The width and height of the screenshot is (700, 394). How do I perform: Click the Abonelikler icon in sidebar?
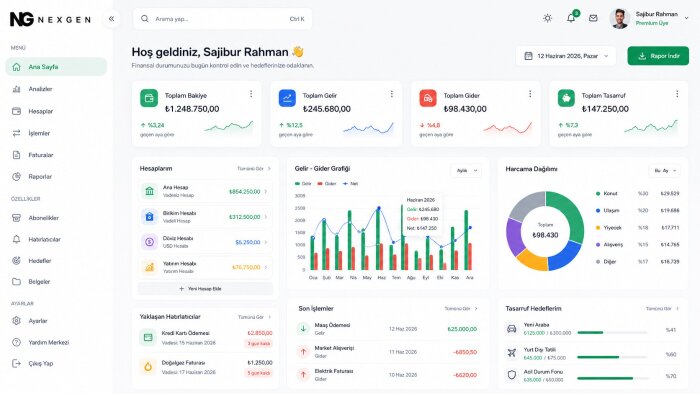coord(17,218)
